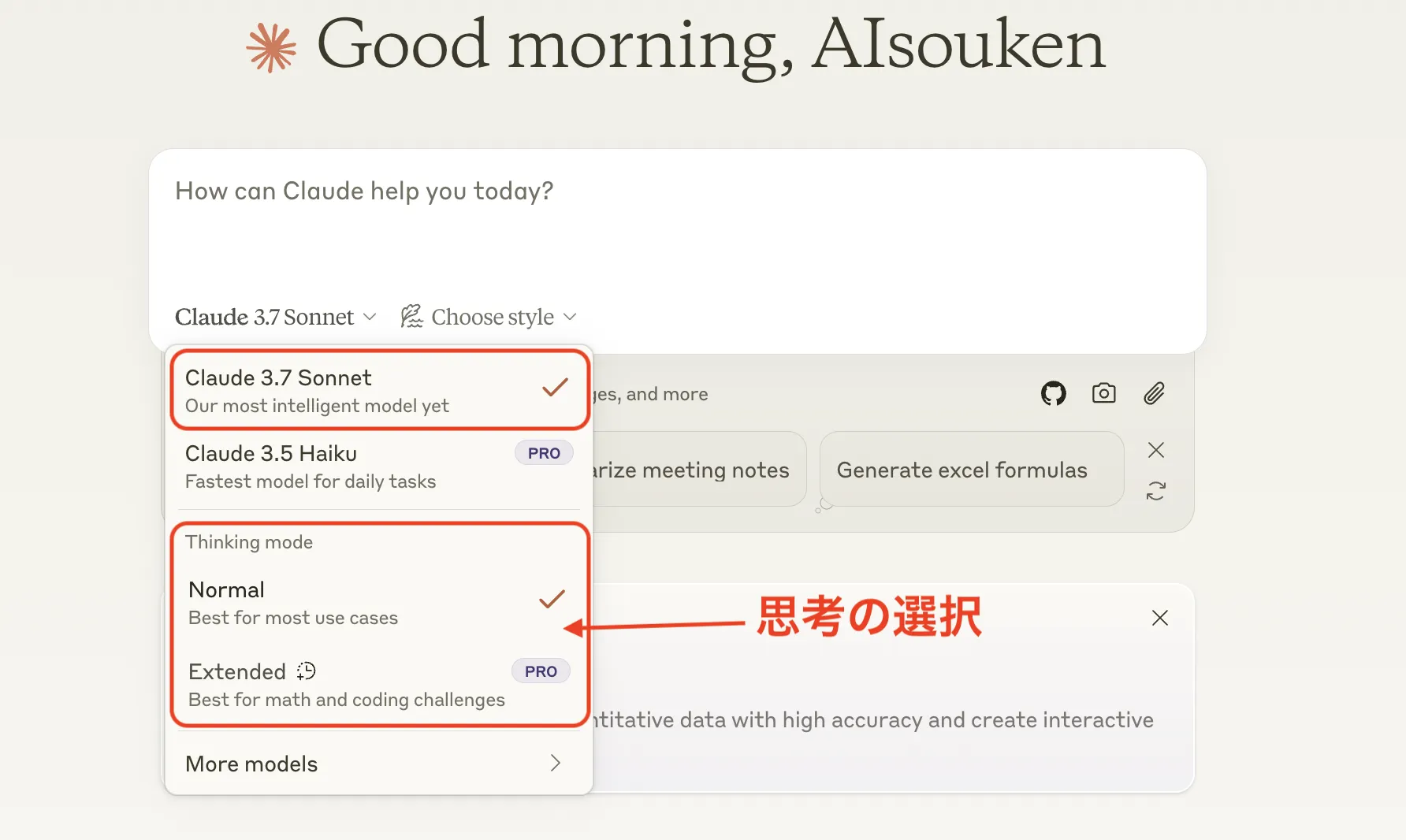The width and height of the screenshot is (1406, 840).
Task: Open the Claude 3.7 Sonnet model dropdown
Action: [x=275, y=317]
